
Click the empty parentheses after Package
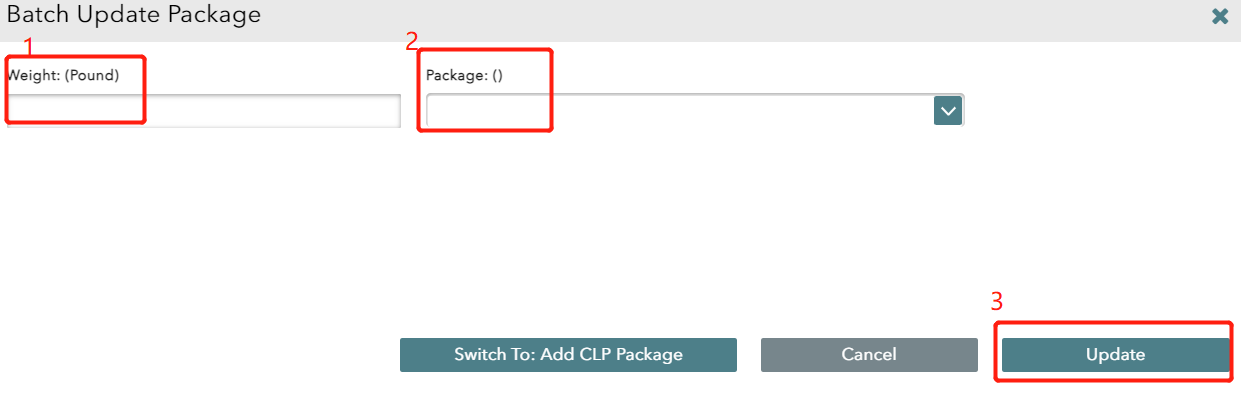pyautogui.click(x=496, y=76)
